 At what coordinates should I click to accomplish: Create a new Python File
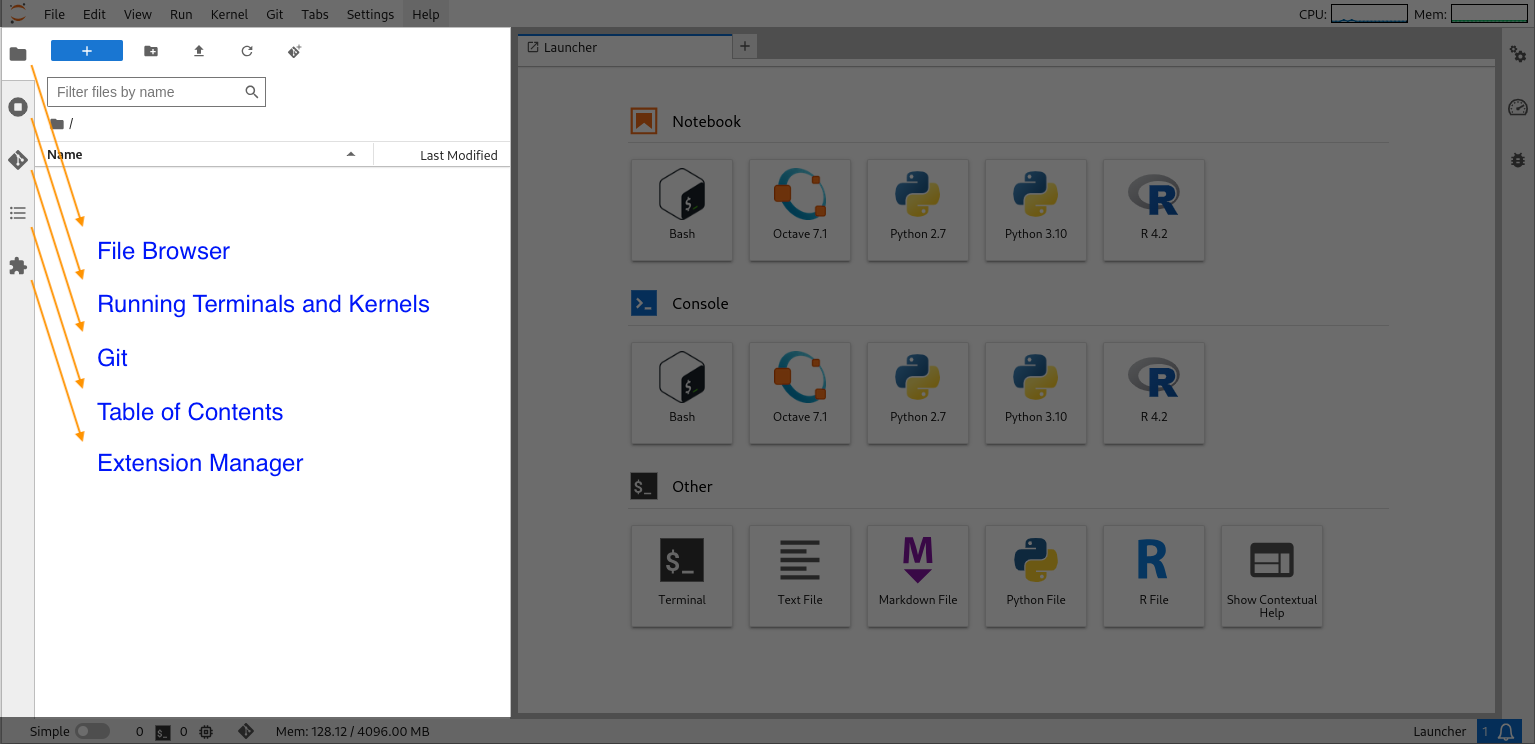[x=1036, y=576]
